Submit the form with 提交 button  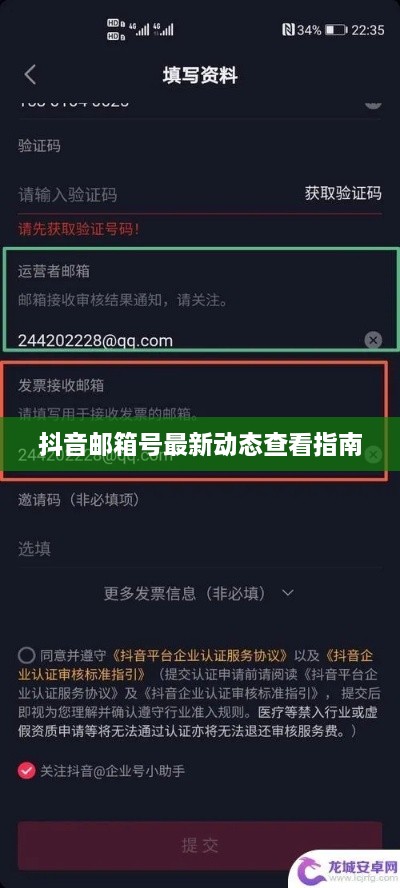(199, 846)
